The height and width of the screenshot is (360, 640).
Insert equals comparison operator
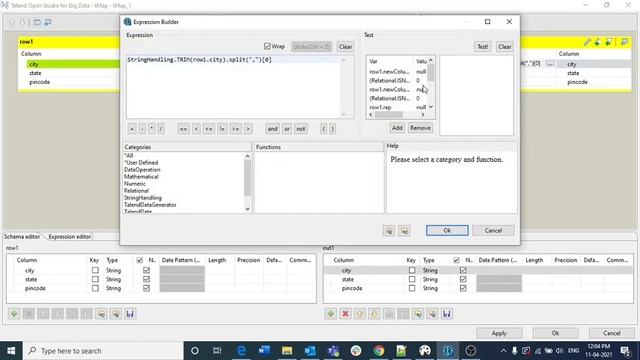point(183,129)
